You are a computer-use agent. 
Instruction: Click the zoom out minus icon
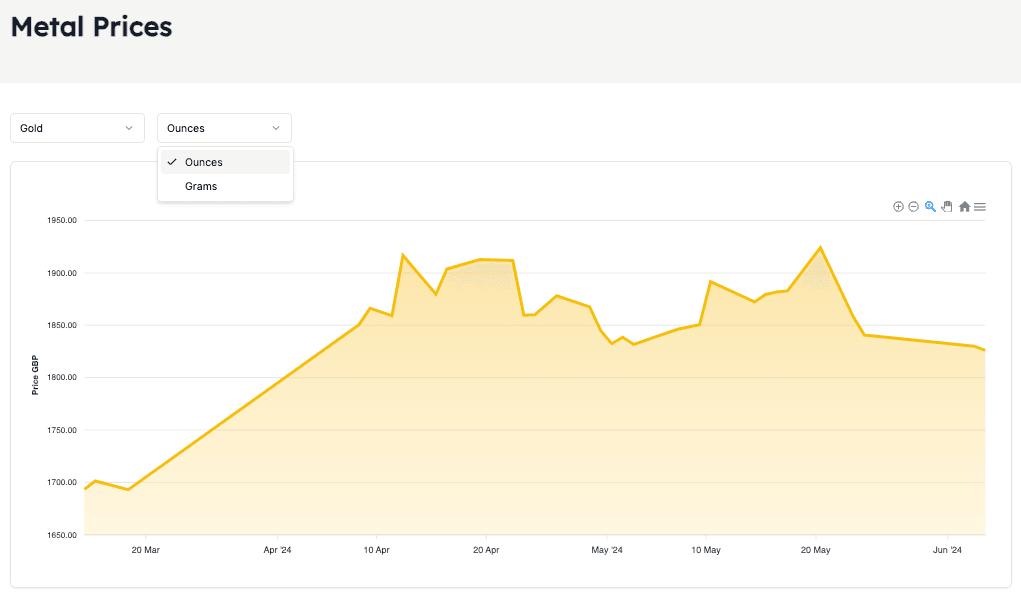(913, 207)
